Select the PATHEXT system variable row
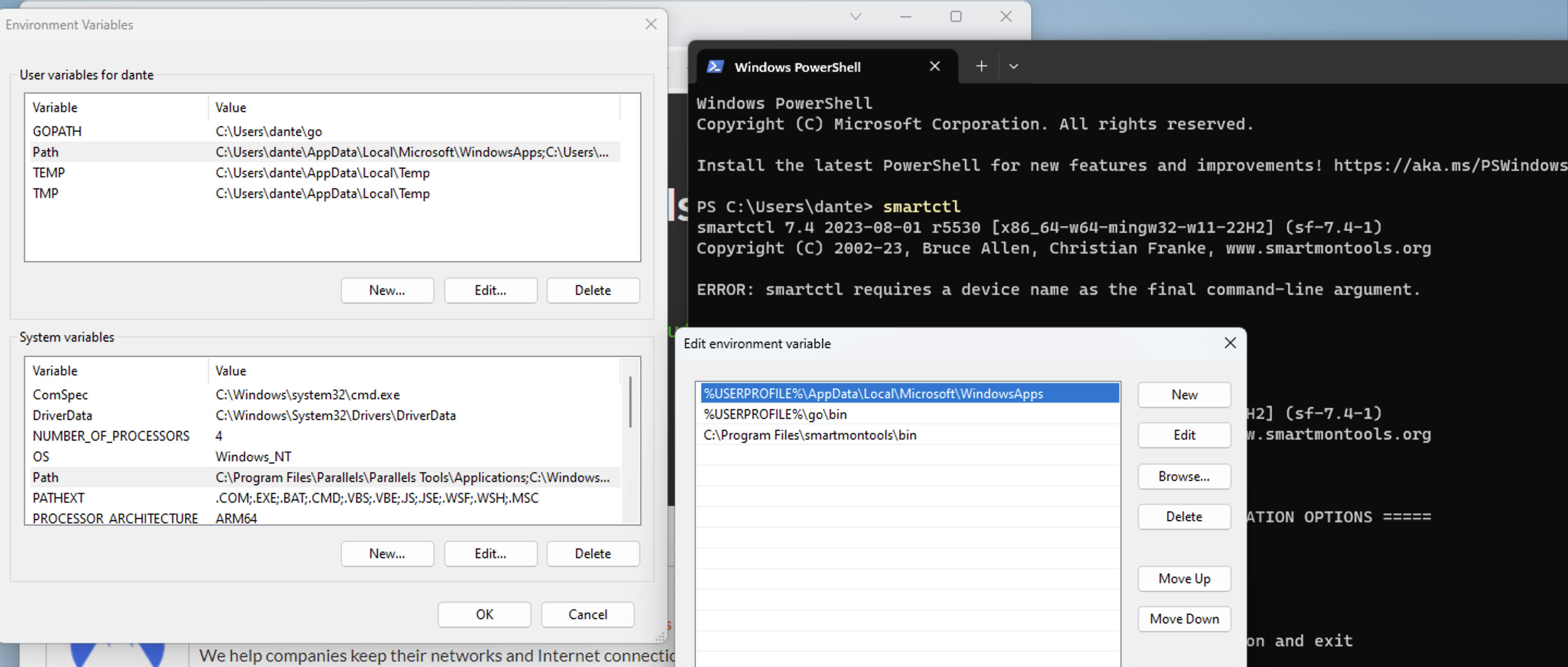Image resolution: width=1568 pixels, height=667 pixels. (x=326, y=498)
